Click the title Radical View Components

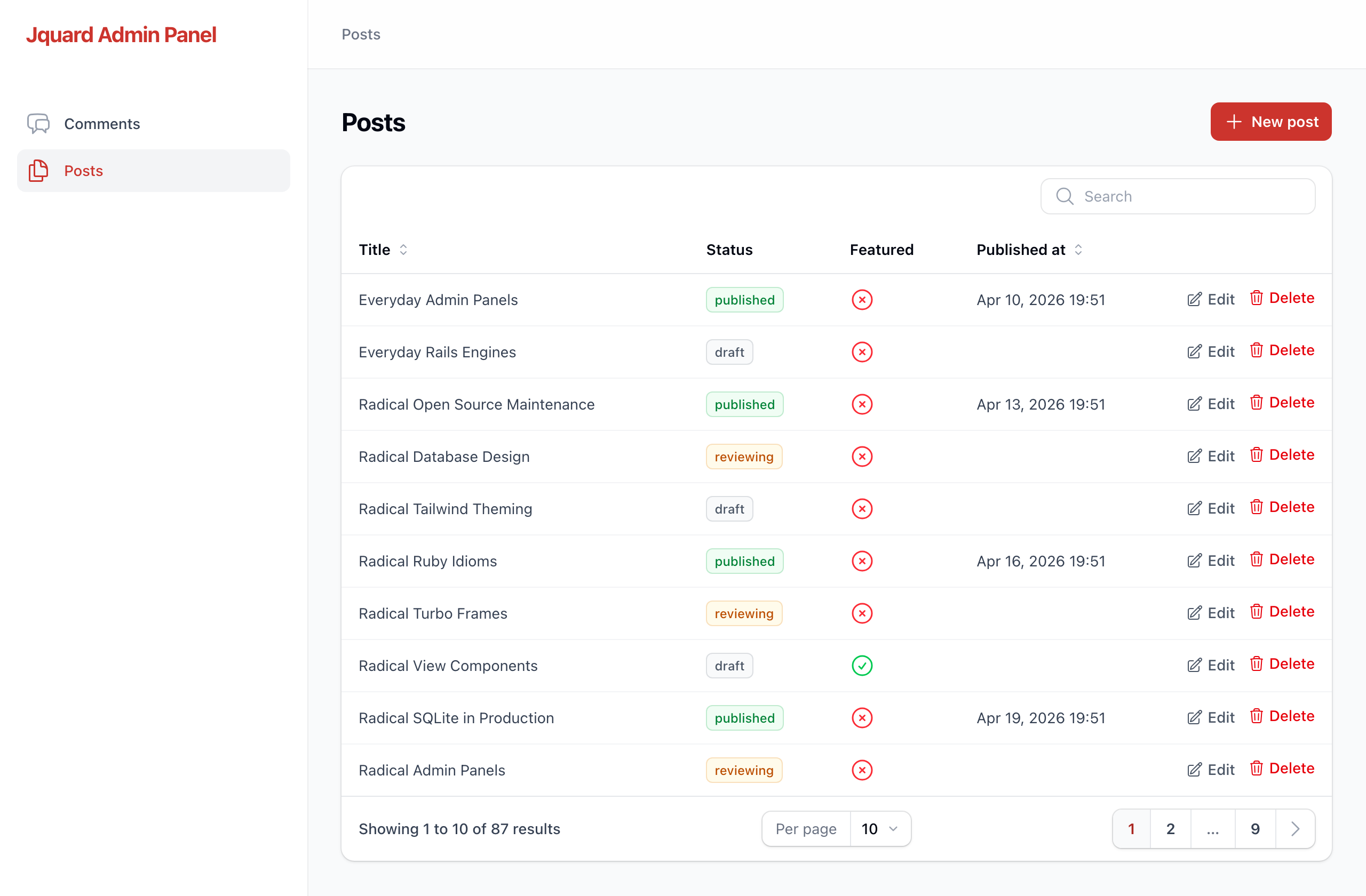448,665
